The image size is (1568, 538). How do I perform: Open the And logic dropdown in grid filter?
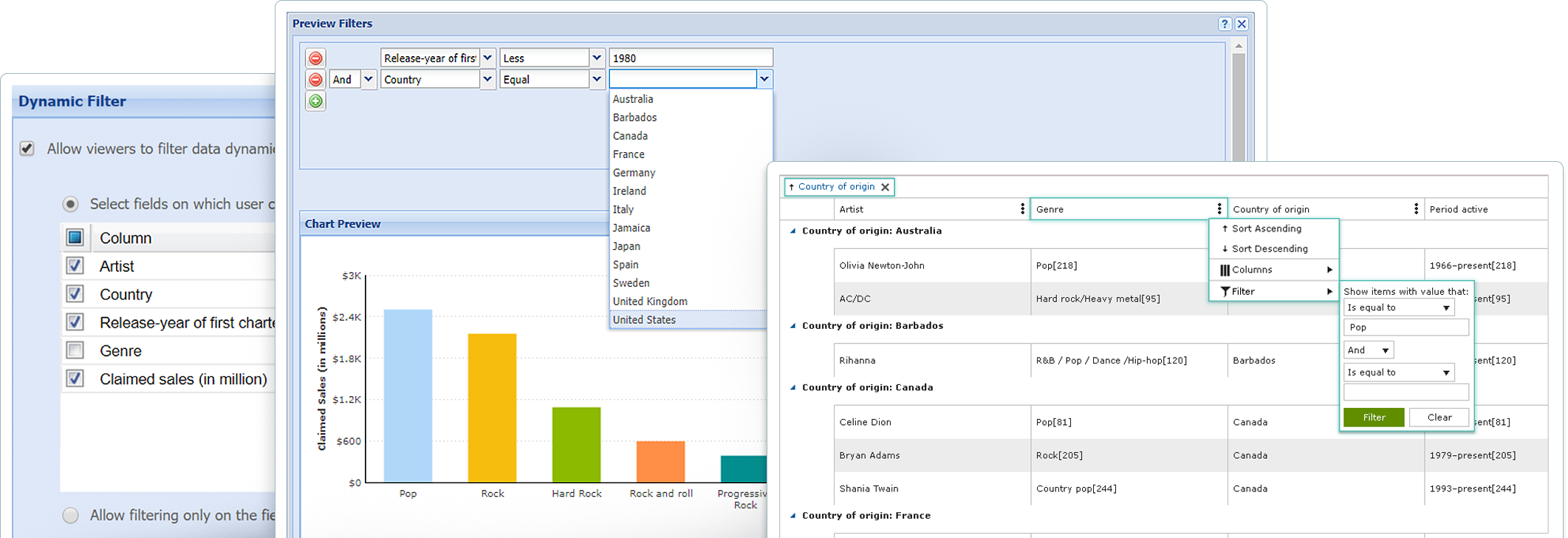[1368, 350]
